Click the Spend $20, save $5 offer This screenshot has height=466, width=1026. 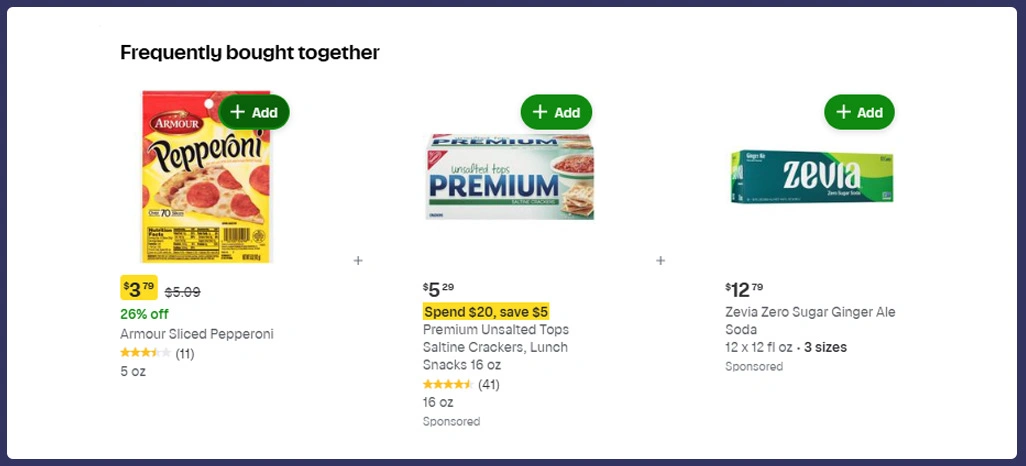click(486, 312)
